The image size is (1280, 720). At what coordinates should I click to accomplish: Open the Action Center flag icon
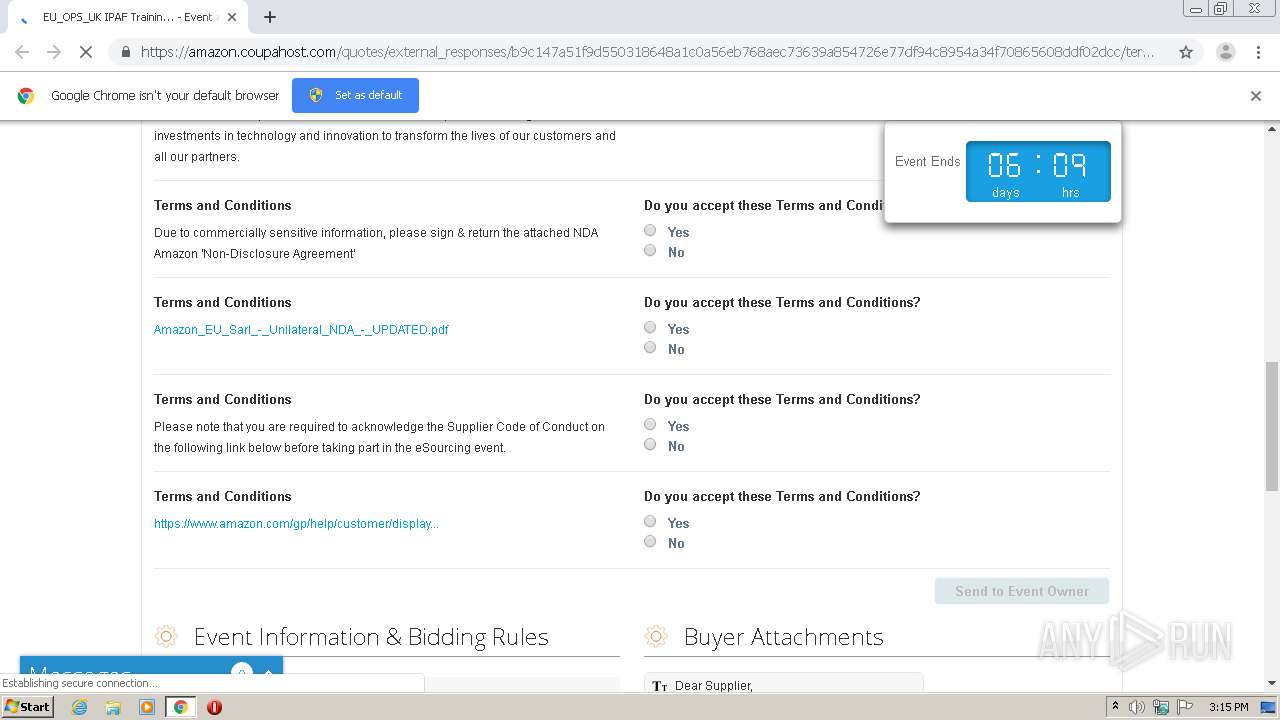click(1183, 707)
